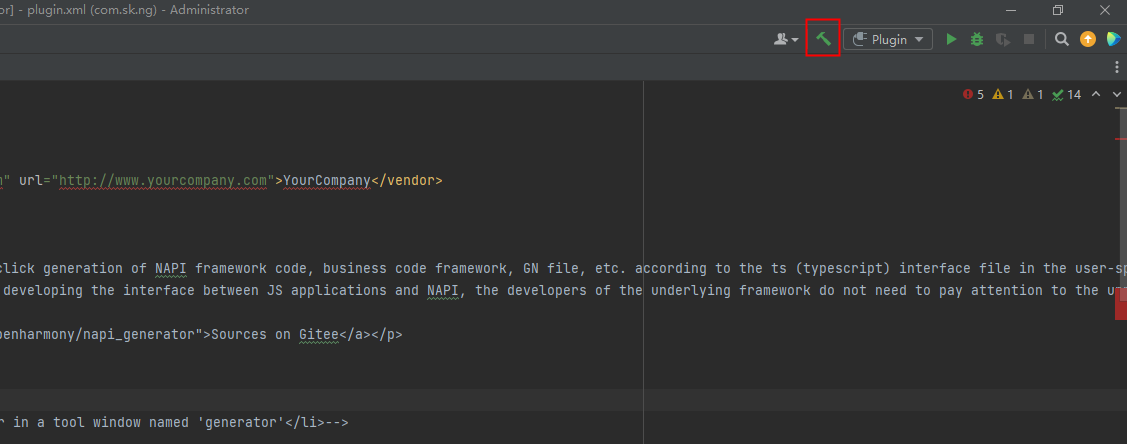The width and height of the screenshot is (1127, 444).
Task: Start debugging with the green bug icon
Action: click(x=977, y=39)
